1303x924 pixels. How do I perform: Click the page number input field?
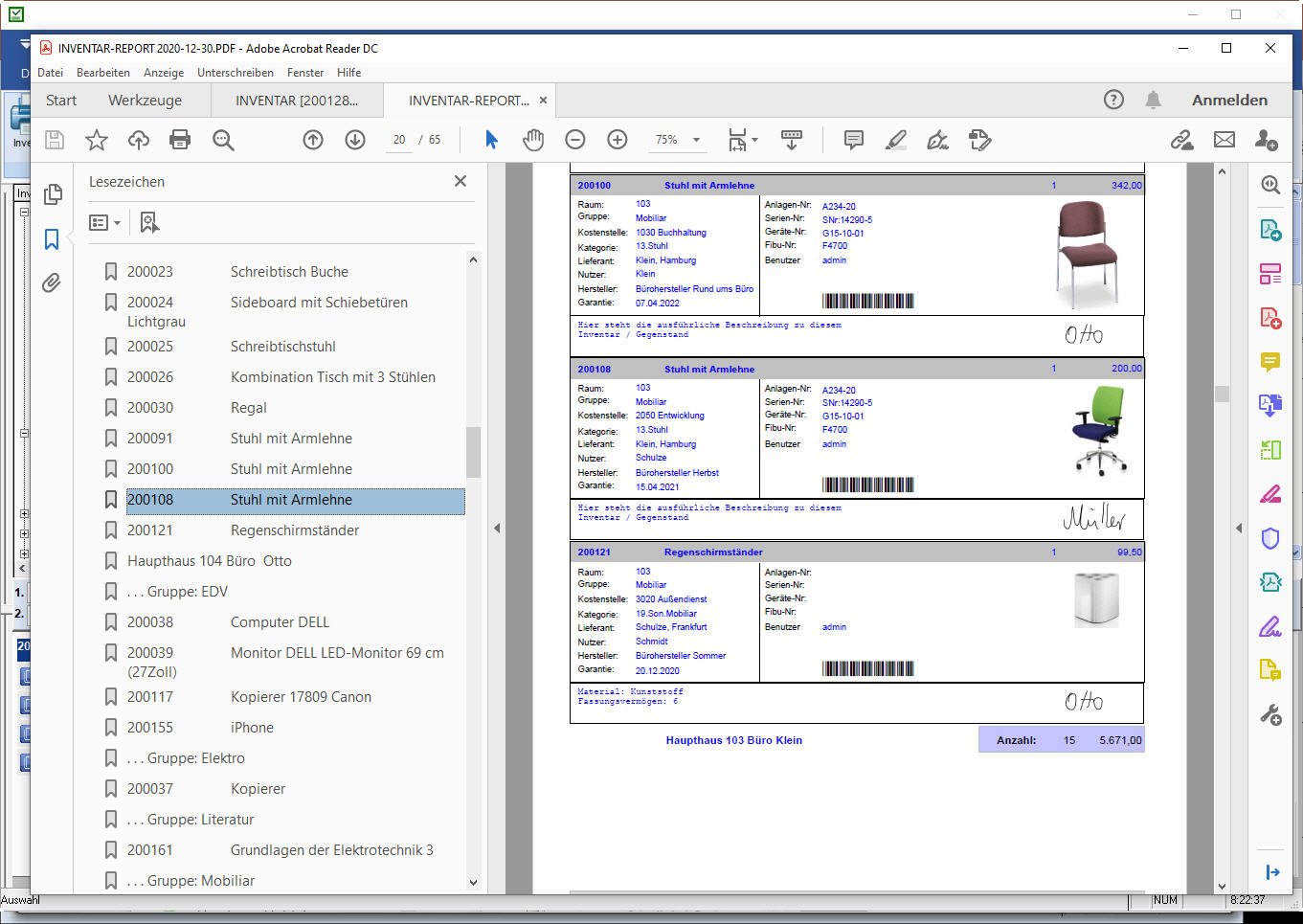click(399, 140)
